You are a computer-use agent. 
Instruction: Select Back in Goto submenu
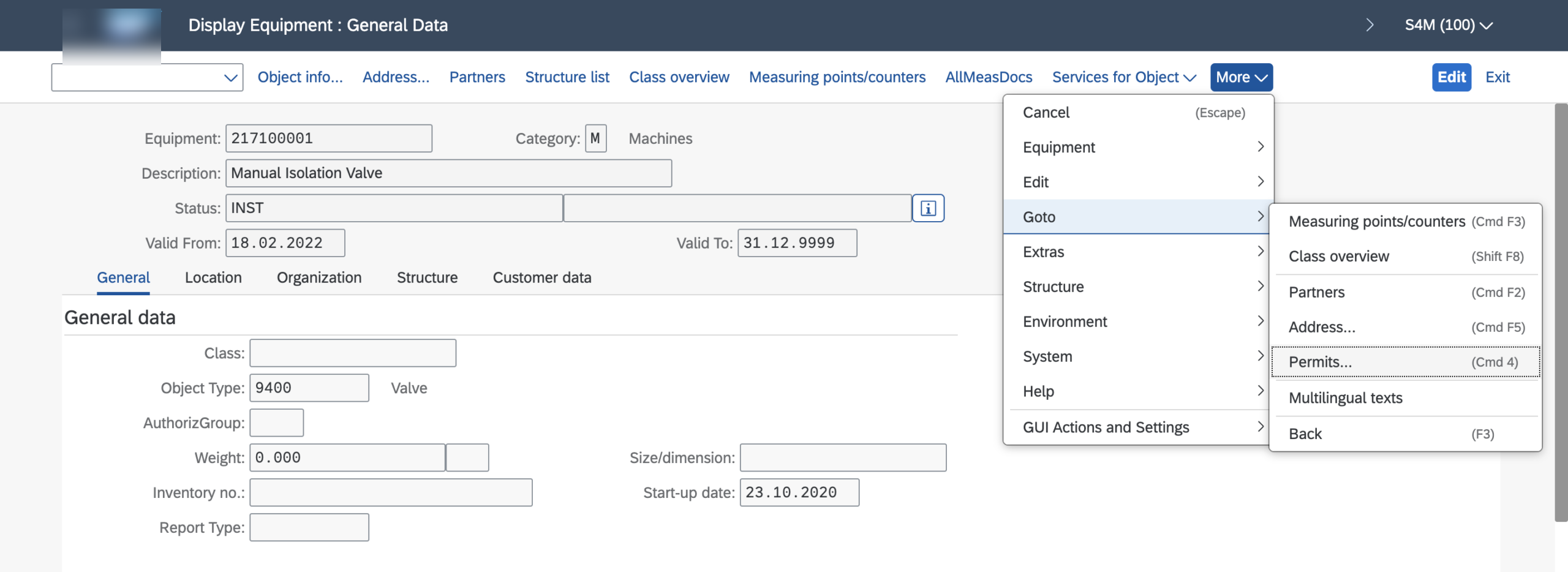click(1406, 434)
